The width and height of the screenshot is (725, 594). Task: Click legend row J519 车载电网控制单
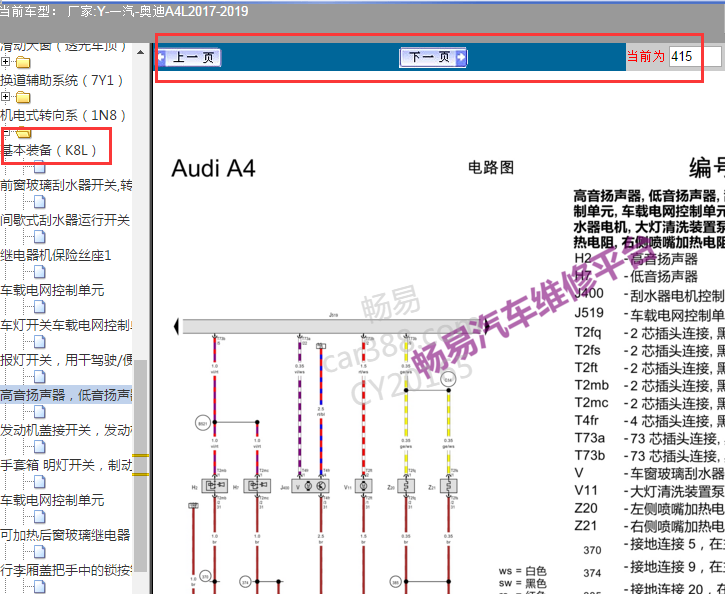[649, 314]
